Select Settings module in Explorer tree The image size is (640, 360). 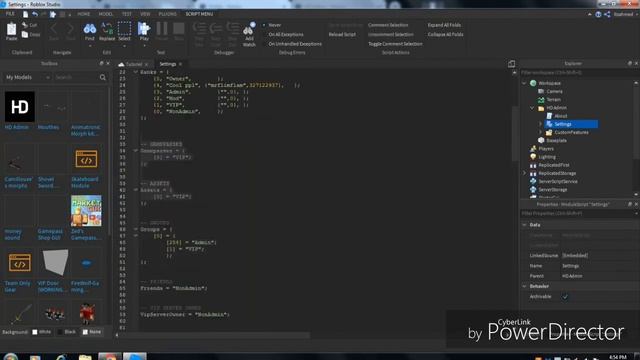coord(571,124)
